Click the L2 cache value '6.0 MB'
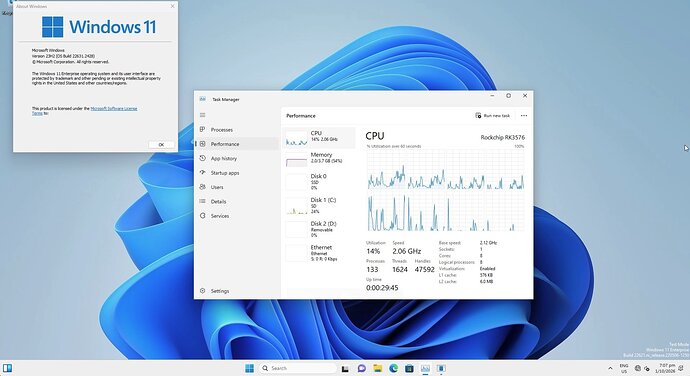The image size is (690, 376). pyautogui.click(x=486, y=281)
